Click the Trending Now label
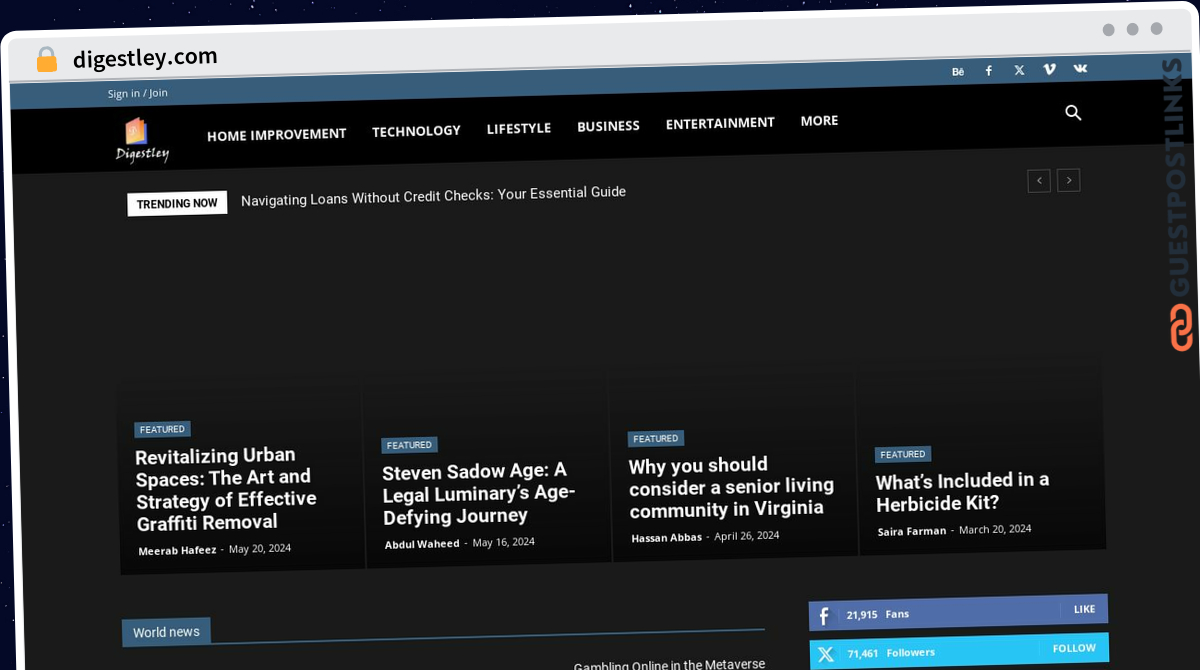This screenshot has height=670, width=1200. click(177, 203)
